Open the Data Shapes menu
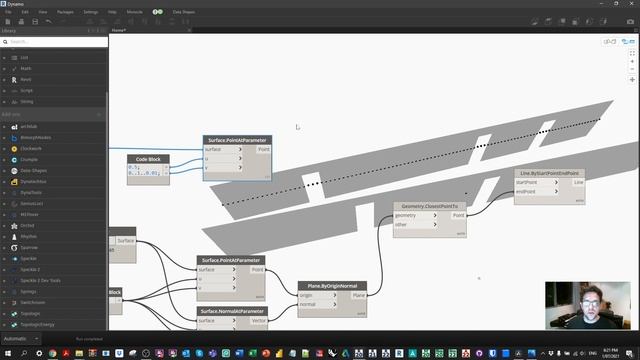640x360 pixels. [184, 12]
